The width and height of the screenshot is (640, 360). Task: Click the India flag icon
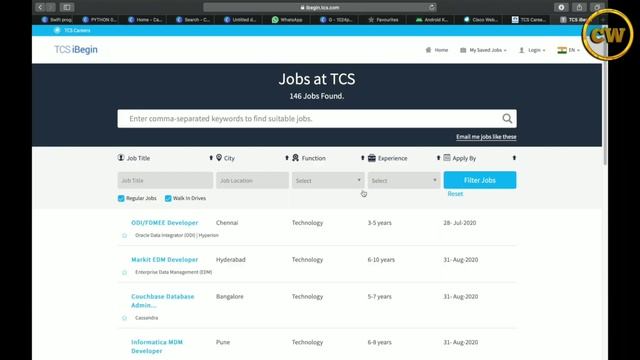562,50
